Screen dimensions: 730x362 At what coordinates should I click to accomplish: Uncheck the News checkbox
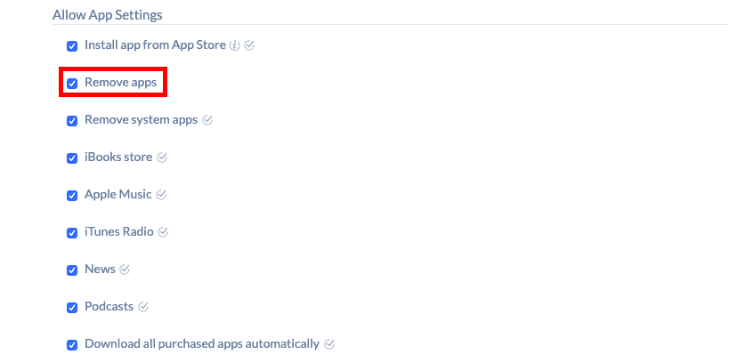tap(72, 270)
